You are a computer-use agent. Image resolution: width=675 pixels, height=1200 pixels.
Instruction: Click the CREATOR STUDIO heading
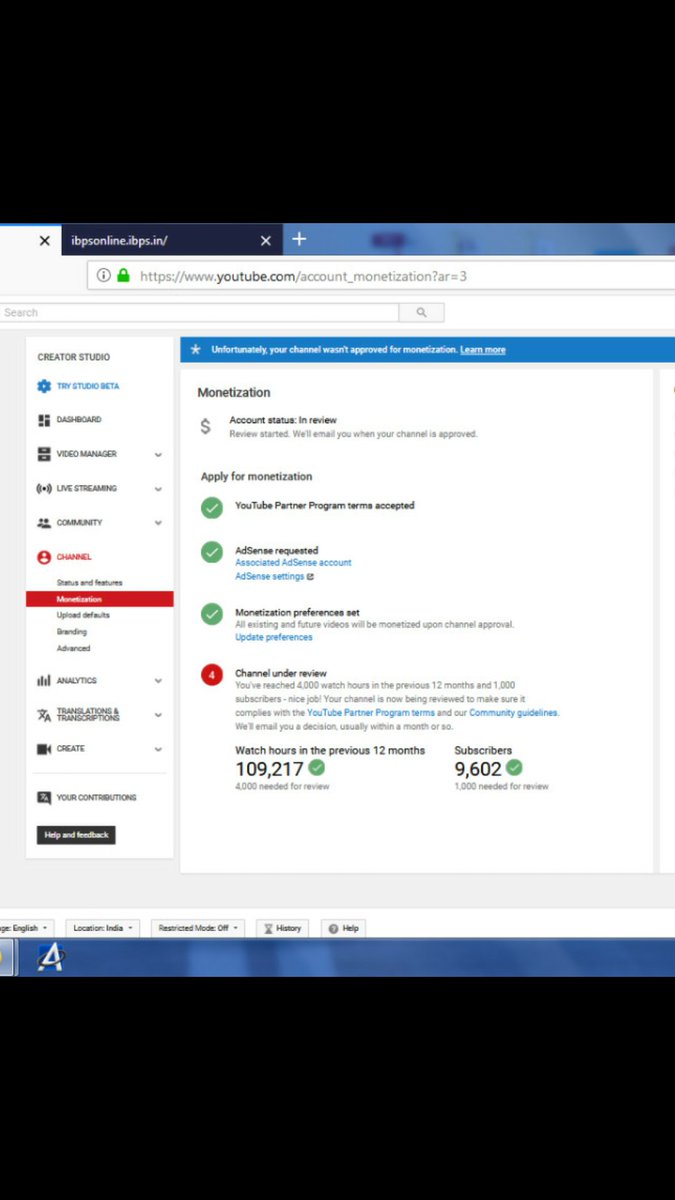(74, 357)
